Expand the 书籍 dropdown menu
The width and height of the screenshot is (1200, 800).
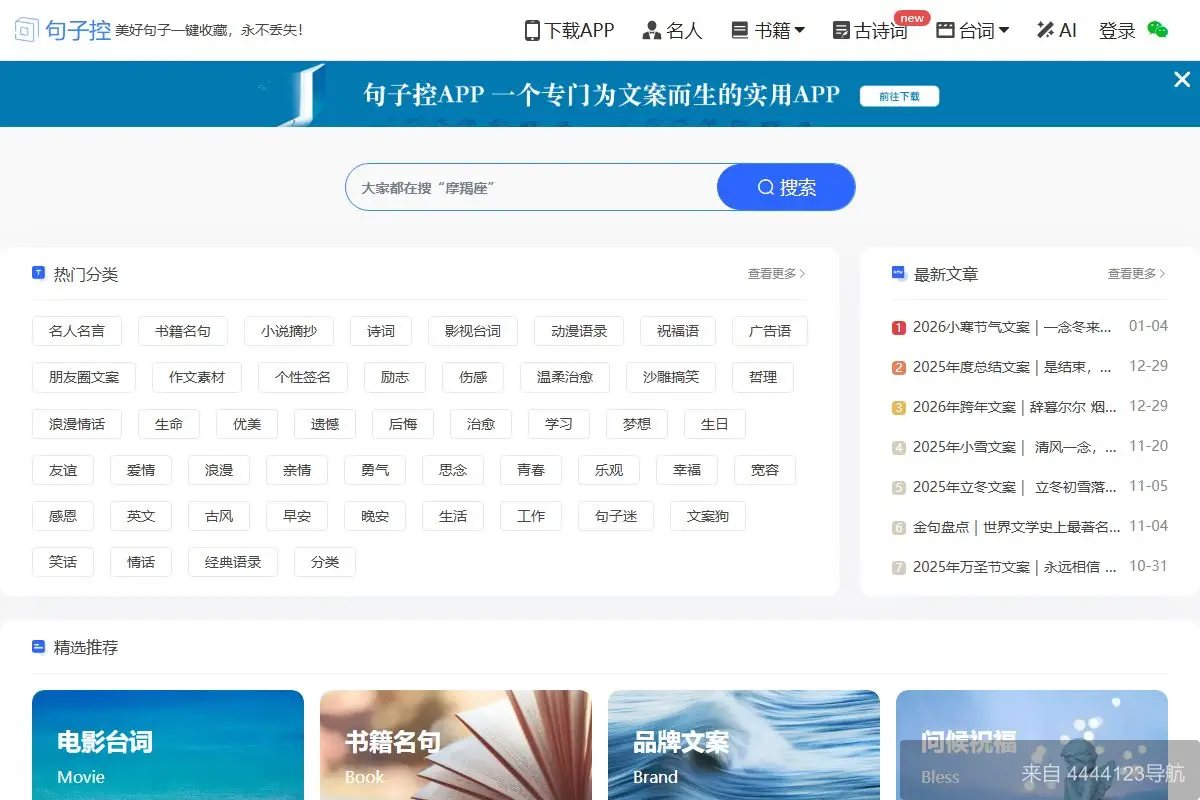pyautogui.click(x=766, y=30)
